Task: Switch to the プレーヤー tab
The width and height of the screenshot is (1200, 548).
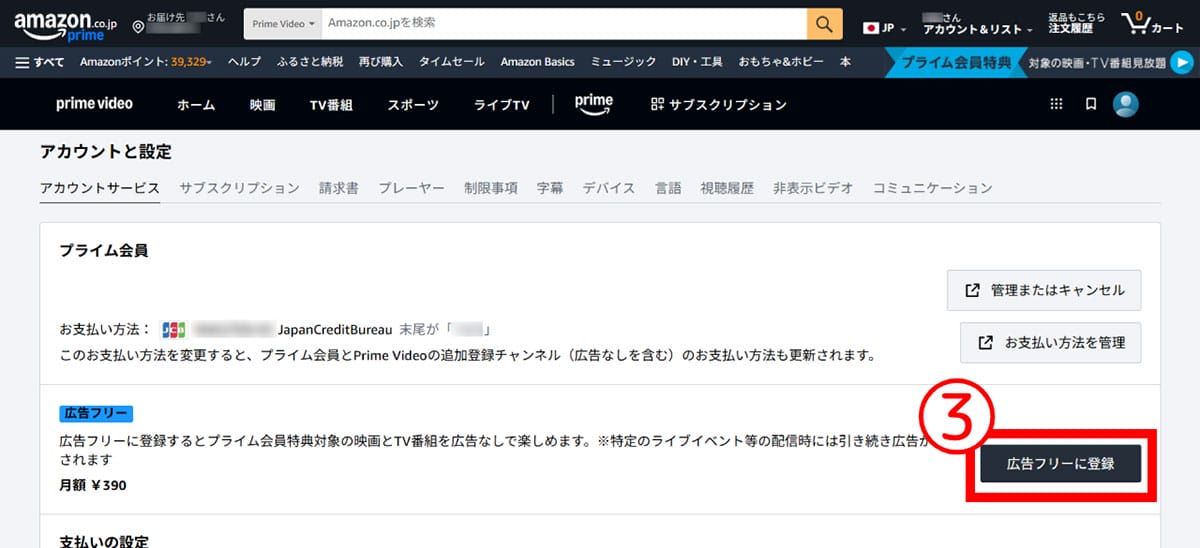Action: click(x=411, y=188)
